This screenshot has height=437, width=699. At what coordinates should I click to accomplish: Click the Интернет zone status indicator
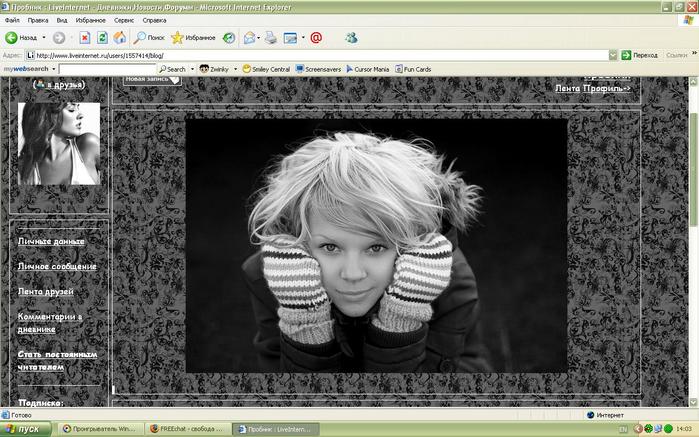(605, 415)
